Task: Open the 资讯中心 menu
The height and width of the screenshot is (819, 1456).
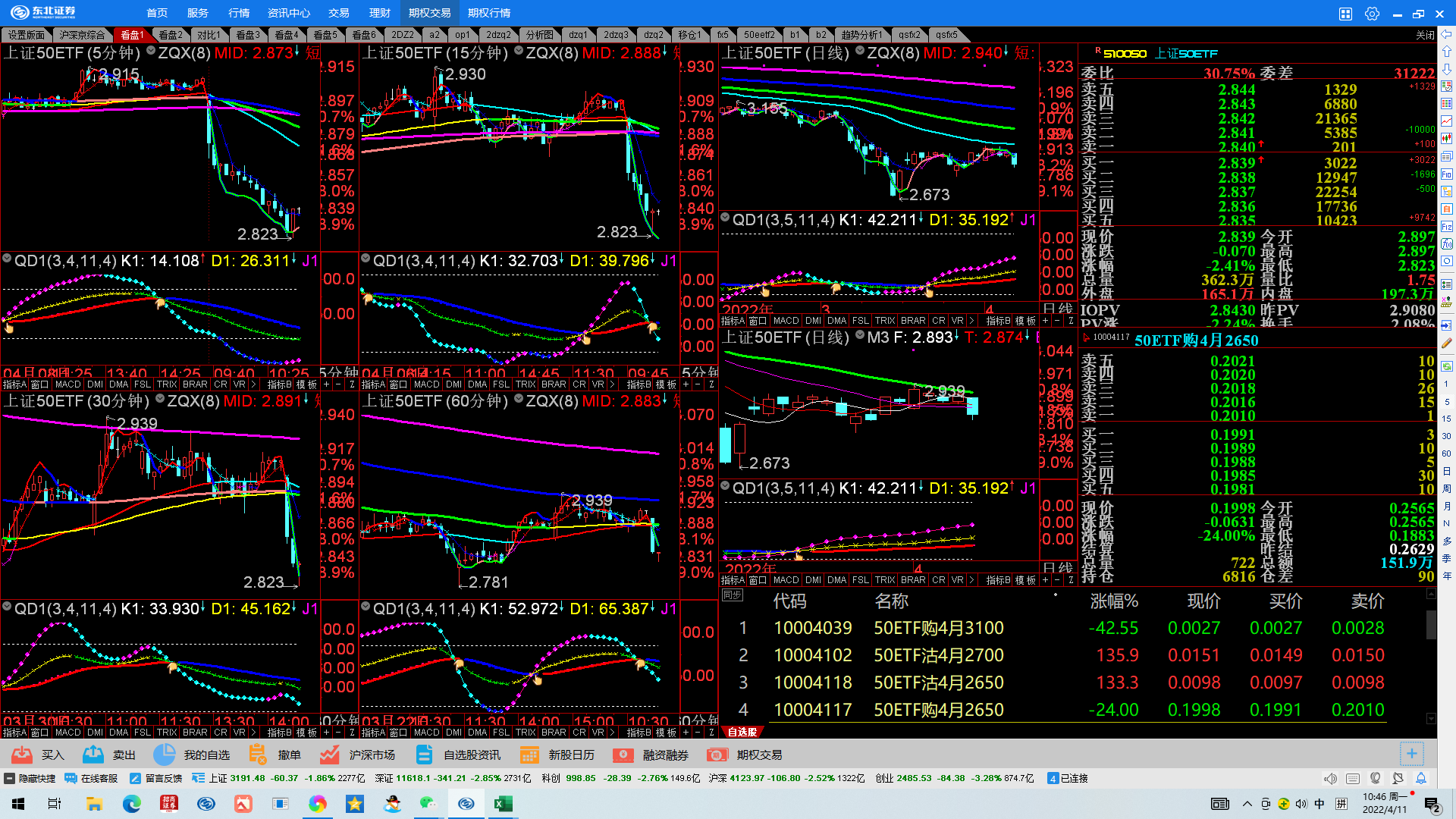Action: (x=288, y=13)
